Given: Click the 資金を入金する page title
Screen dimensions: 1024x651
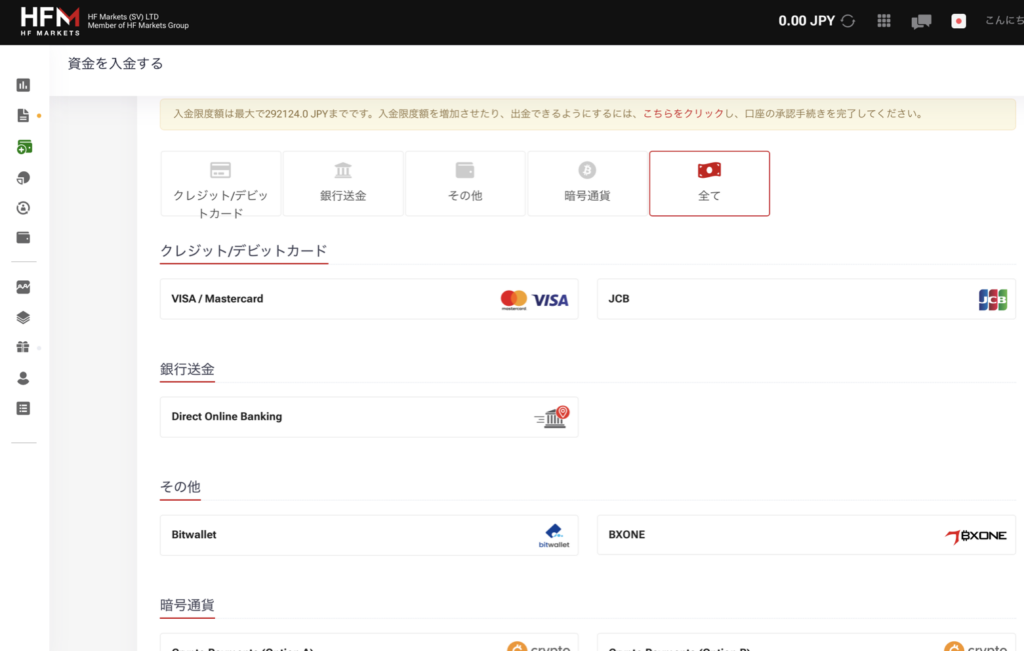Looking at the screenshot, I should click(x=115, y=63).
